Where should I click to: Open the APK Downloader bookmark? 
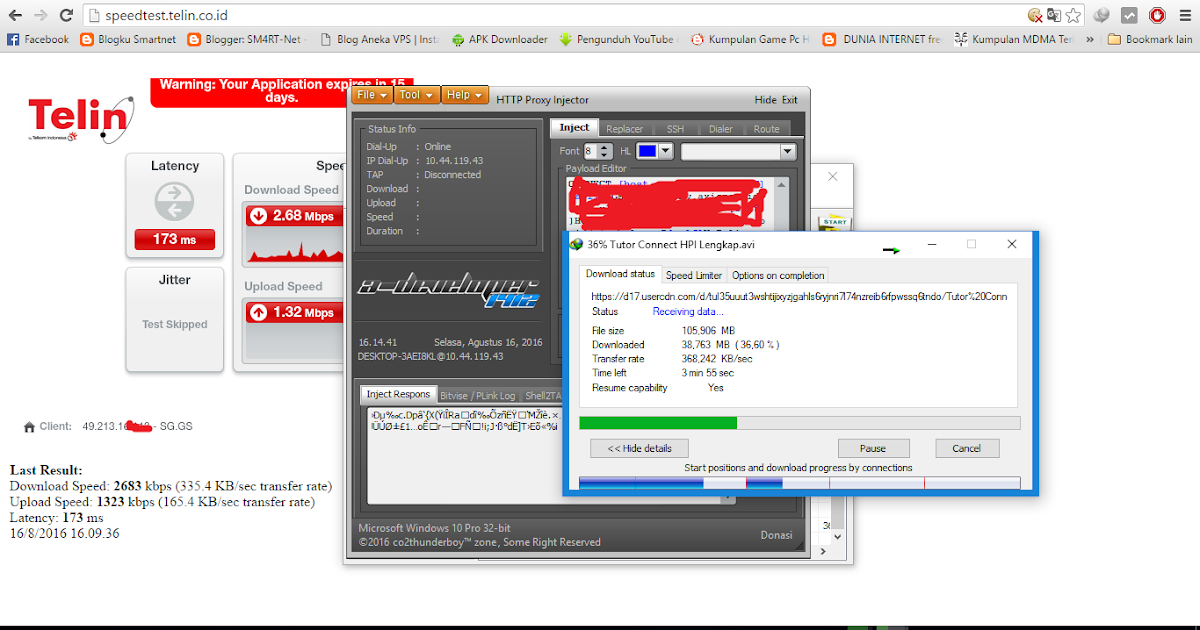[499, 39]
